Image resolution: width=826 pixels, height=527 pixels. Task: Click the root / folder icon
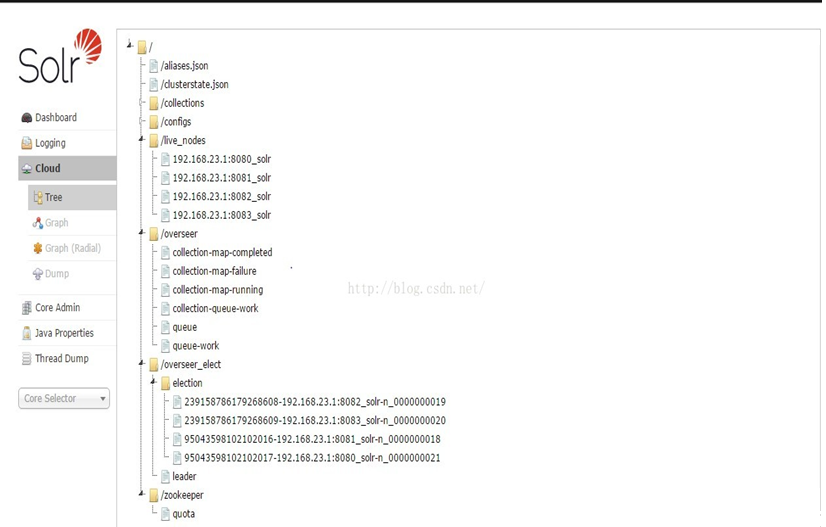tap(142, 47)
